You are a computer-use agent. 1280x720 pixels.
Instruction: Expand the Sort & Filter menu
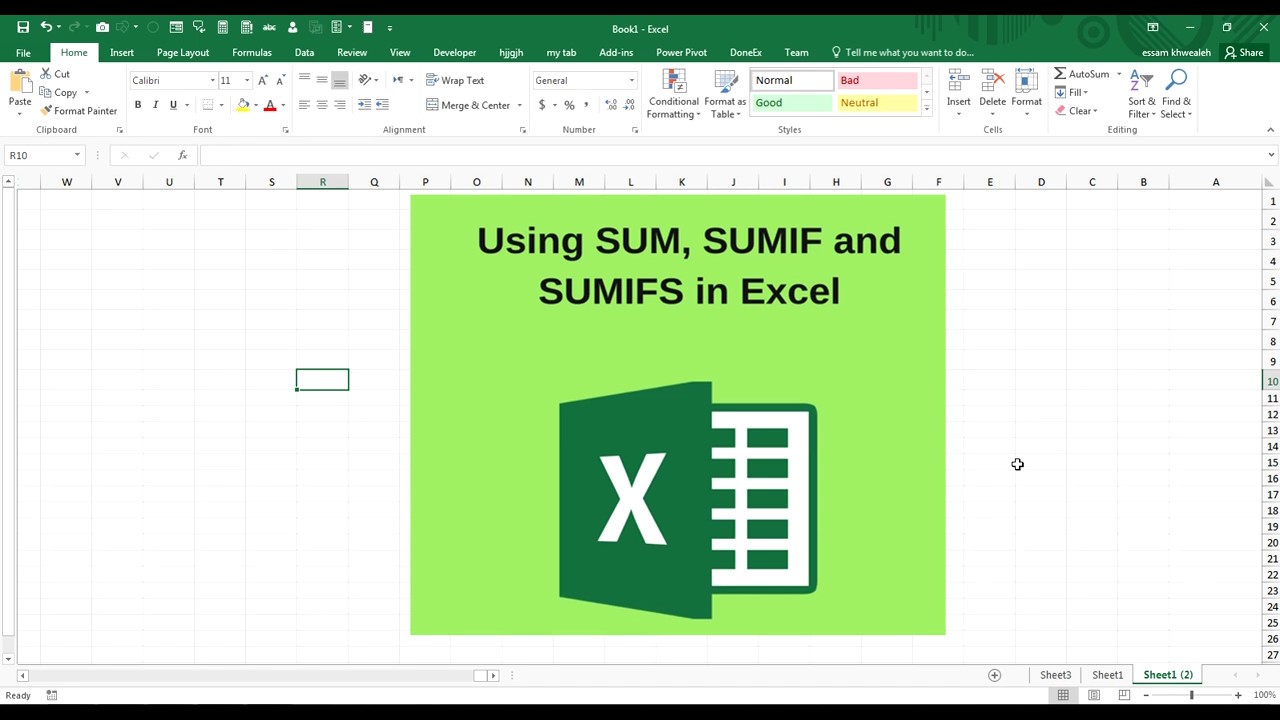1141,94
